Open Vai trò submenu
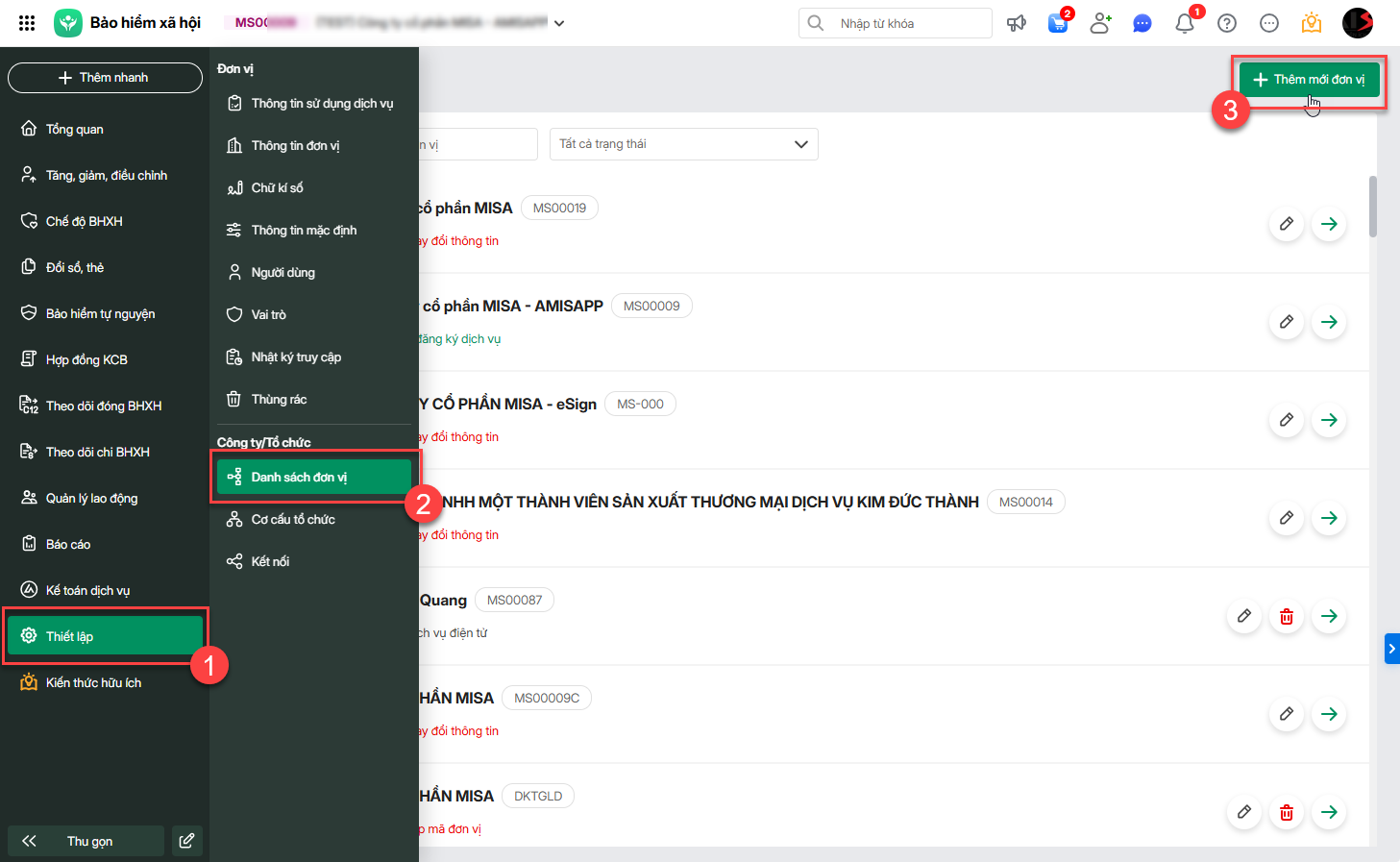This screenshot has width=1400, height=862. click(x=314, y=315)
